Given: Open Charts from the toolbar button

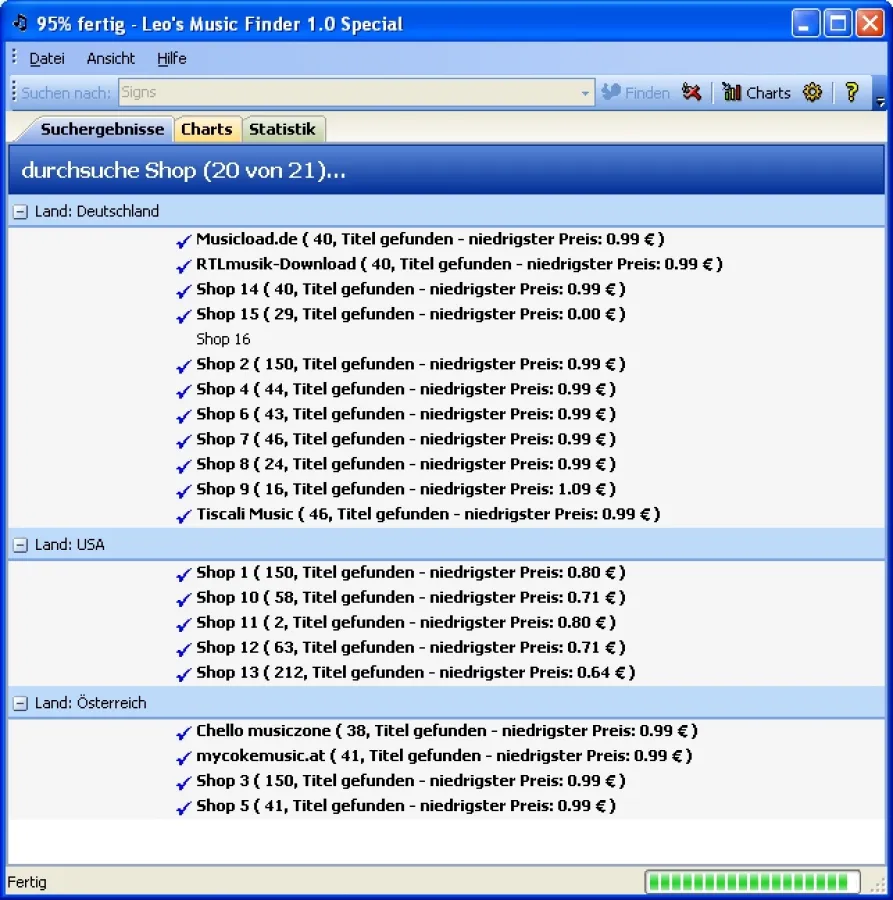Looking at the screenshot, I should click(x=756, y=93).
